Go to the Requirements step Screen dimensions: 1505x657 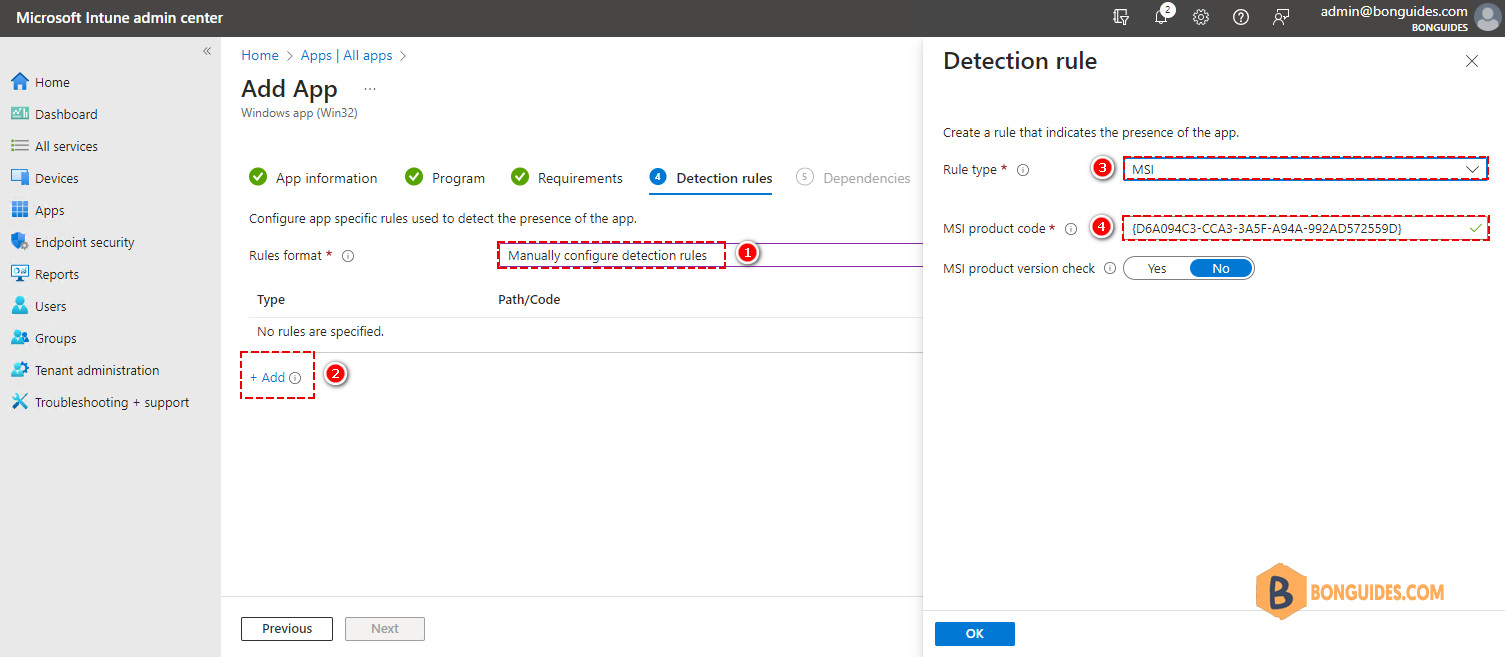(x=567, y=178)
